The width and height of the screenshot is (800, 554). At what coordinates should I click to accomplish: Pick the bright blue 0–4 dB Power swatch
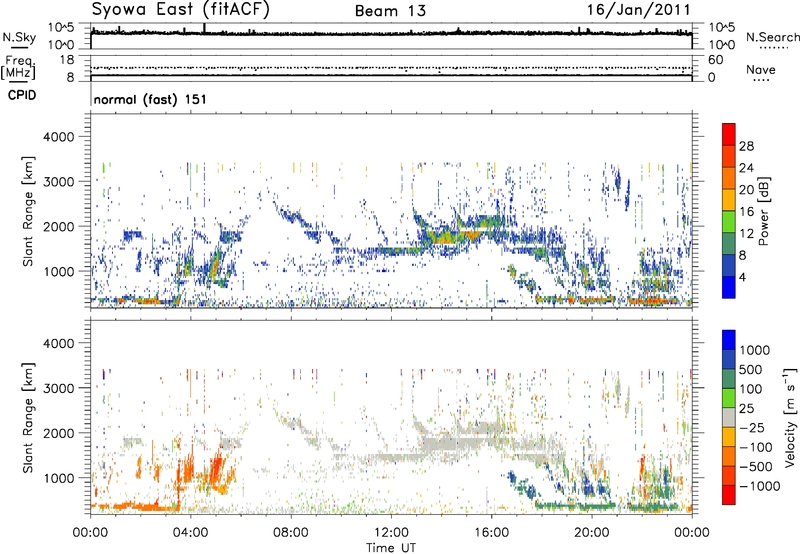(x=729, y=288)
